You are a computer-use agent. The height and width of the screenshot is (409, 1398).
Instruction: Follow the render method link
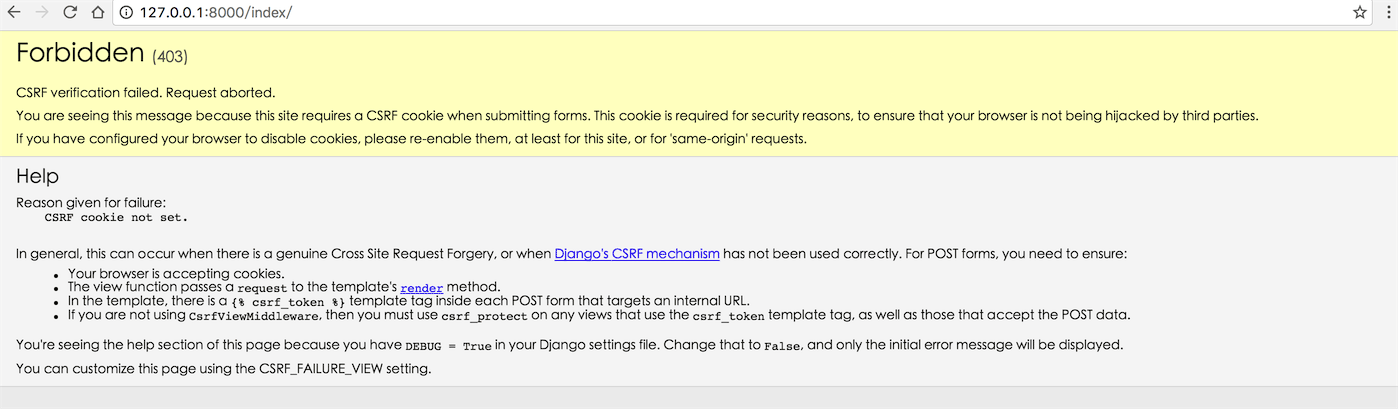point(421,287)
